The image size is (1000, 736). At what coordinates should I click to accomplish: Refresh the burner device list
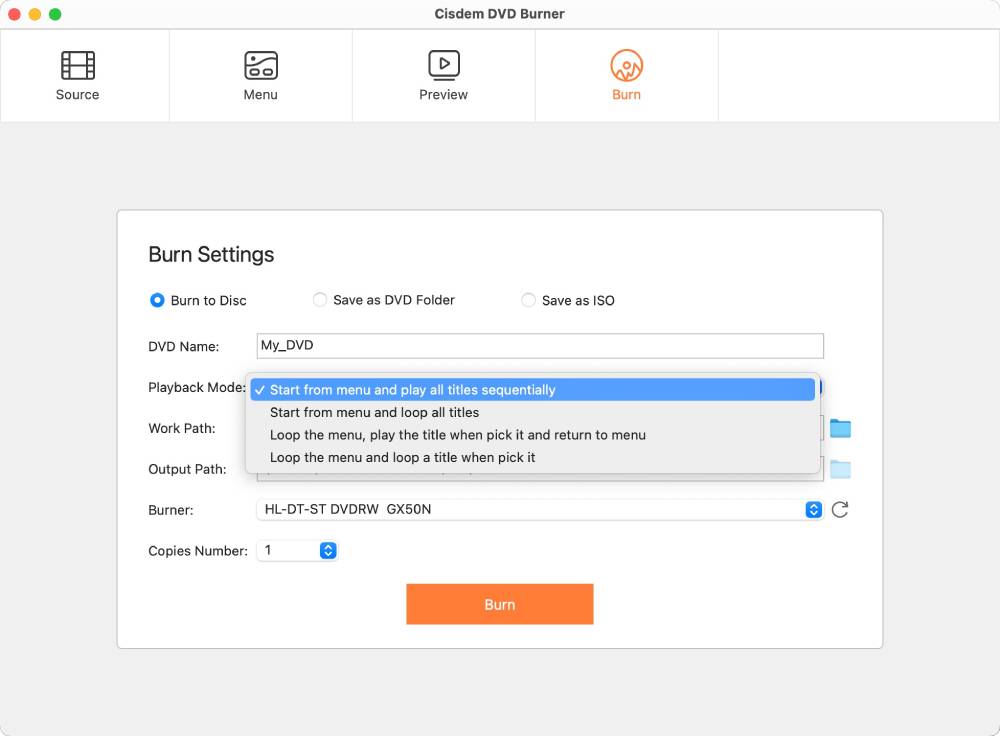click(840, 510)
